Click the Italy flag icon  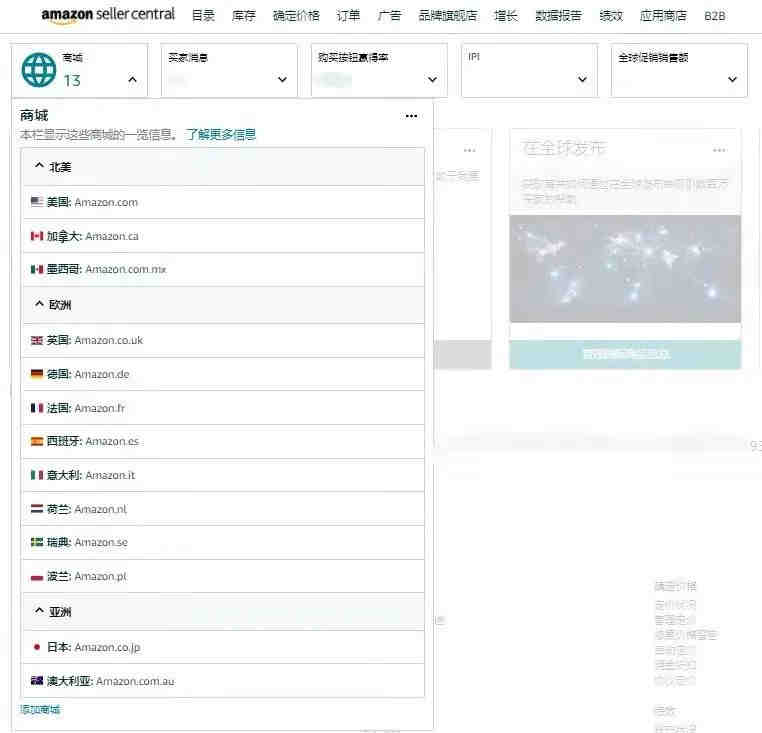click(37, 475)
